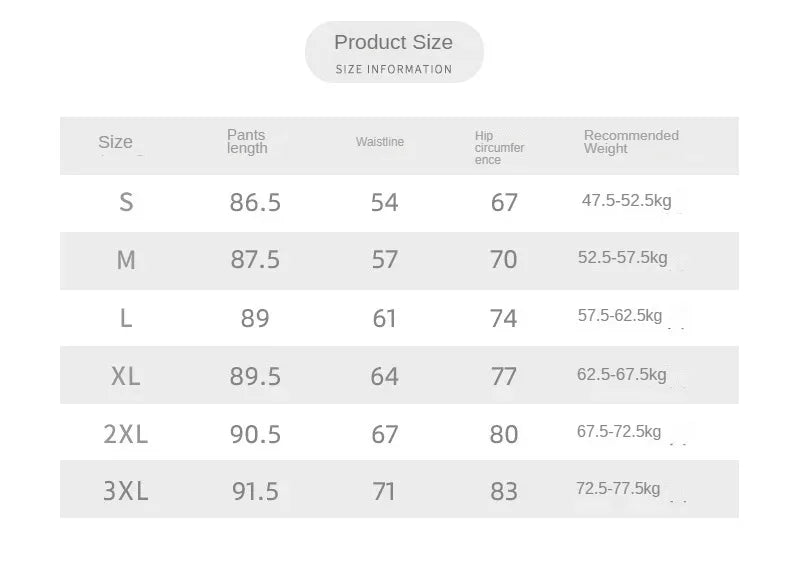This screenshot has height=563, width=790.
Task: Click weight range 72.5-77.5kg
Action: pos(618,488)
